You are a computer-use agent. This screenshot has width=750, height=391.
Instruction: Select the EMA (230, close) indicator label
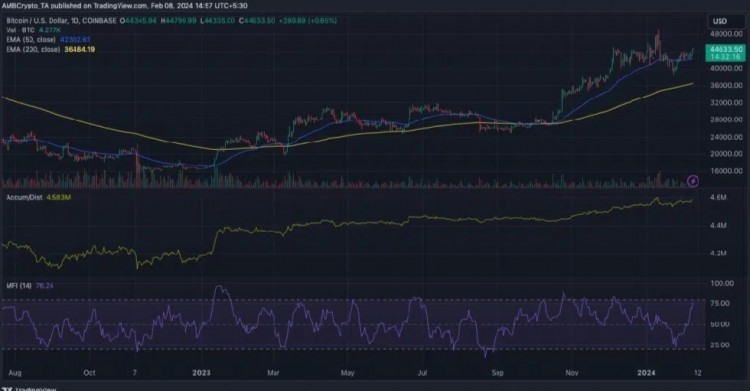coord(33,49)
